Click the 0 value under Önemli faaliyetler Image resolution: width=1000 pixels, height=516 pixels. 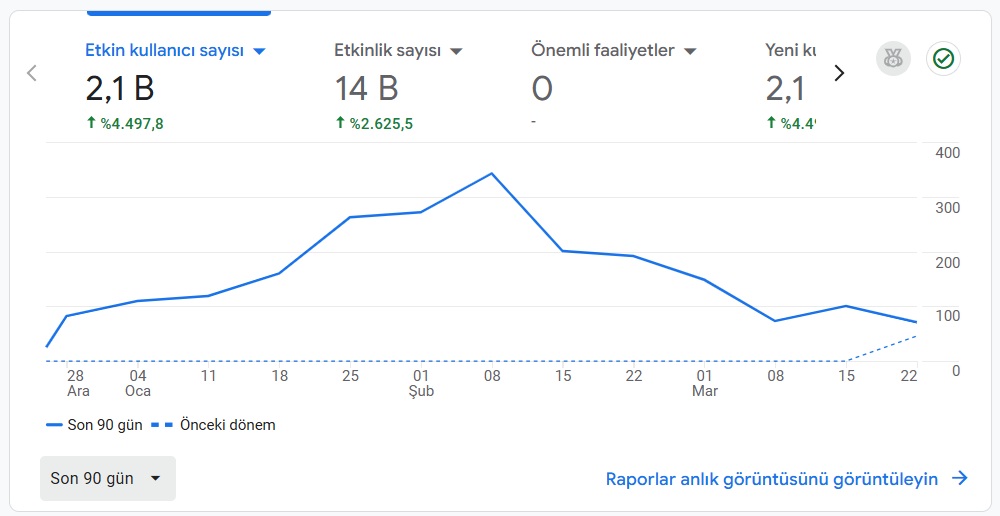point(542,89)
